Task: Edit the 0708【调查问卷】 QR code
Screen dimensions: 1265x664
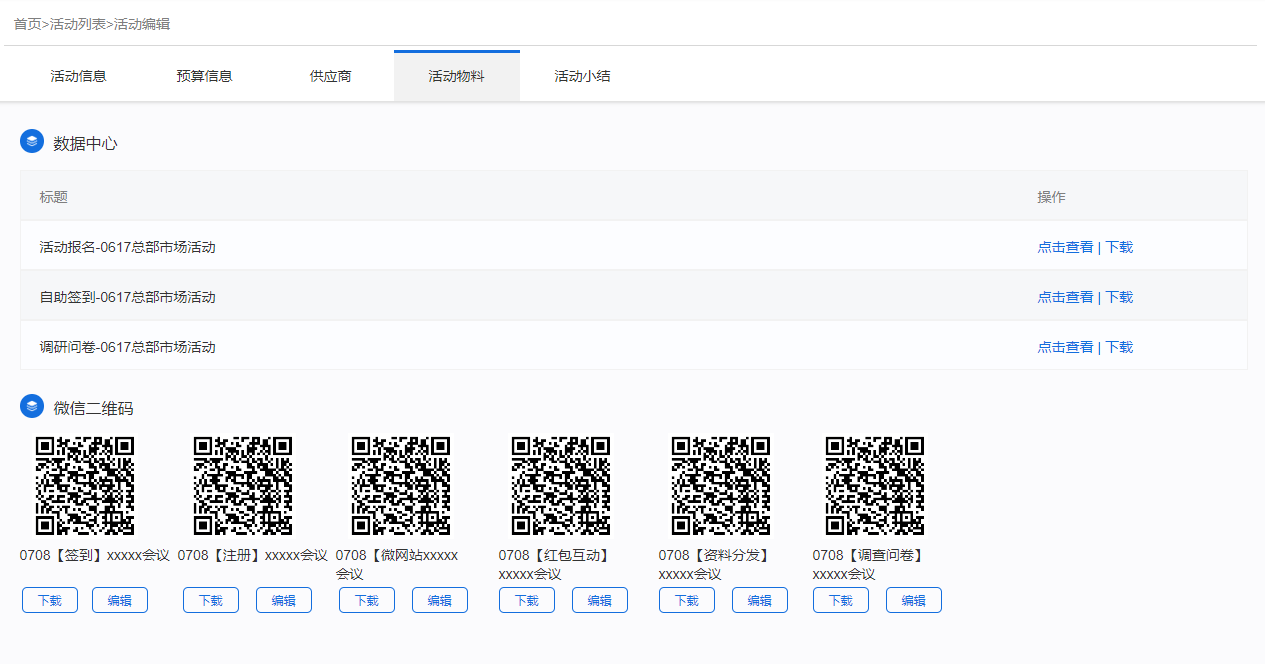Action: [x=914, y=600]
